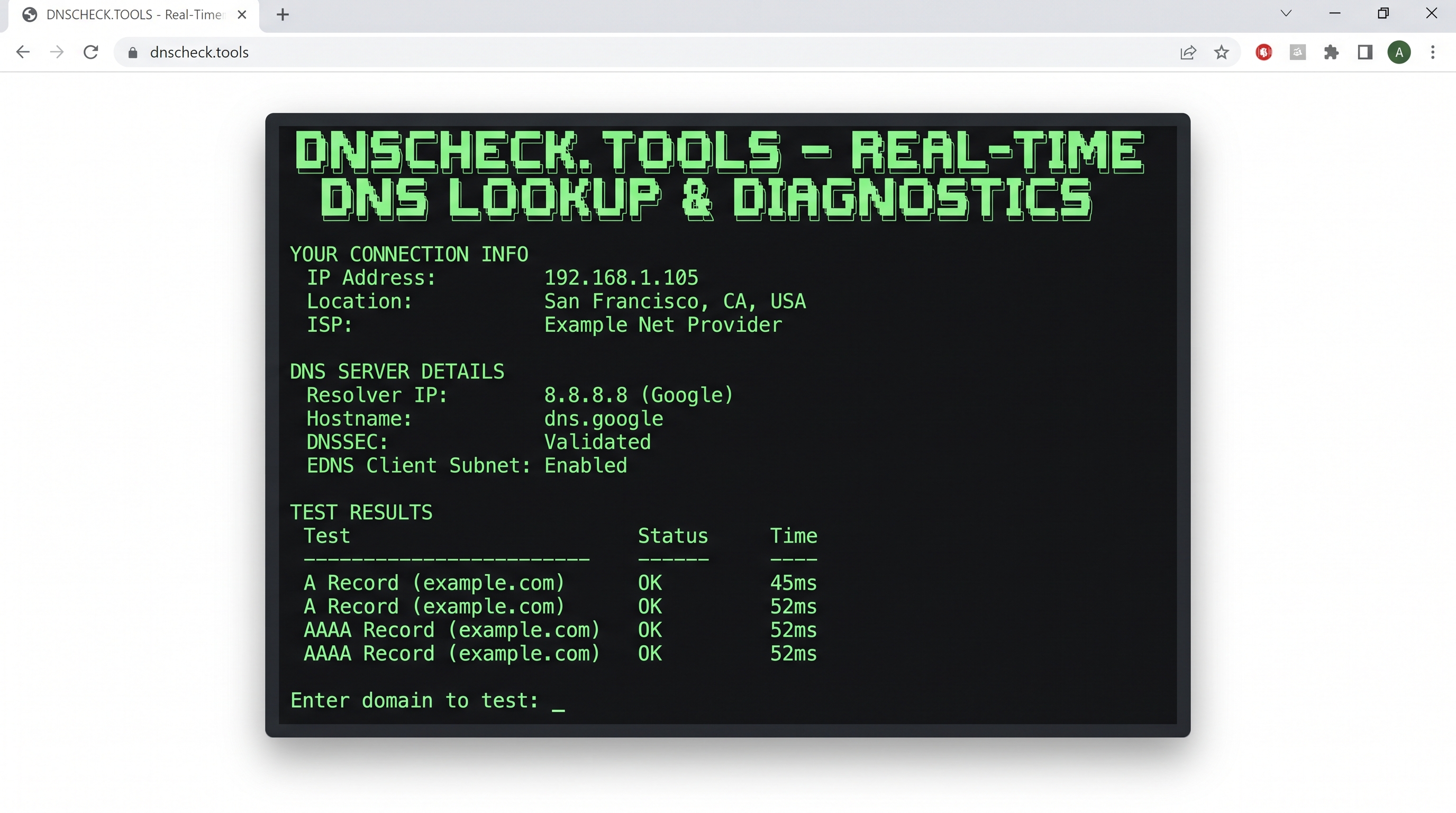Click the Status column header

pyautogui.click(x=672, y=536)
